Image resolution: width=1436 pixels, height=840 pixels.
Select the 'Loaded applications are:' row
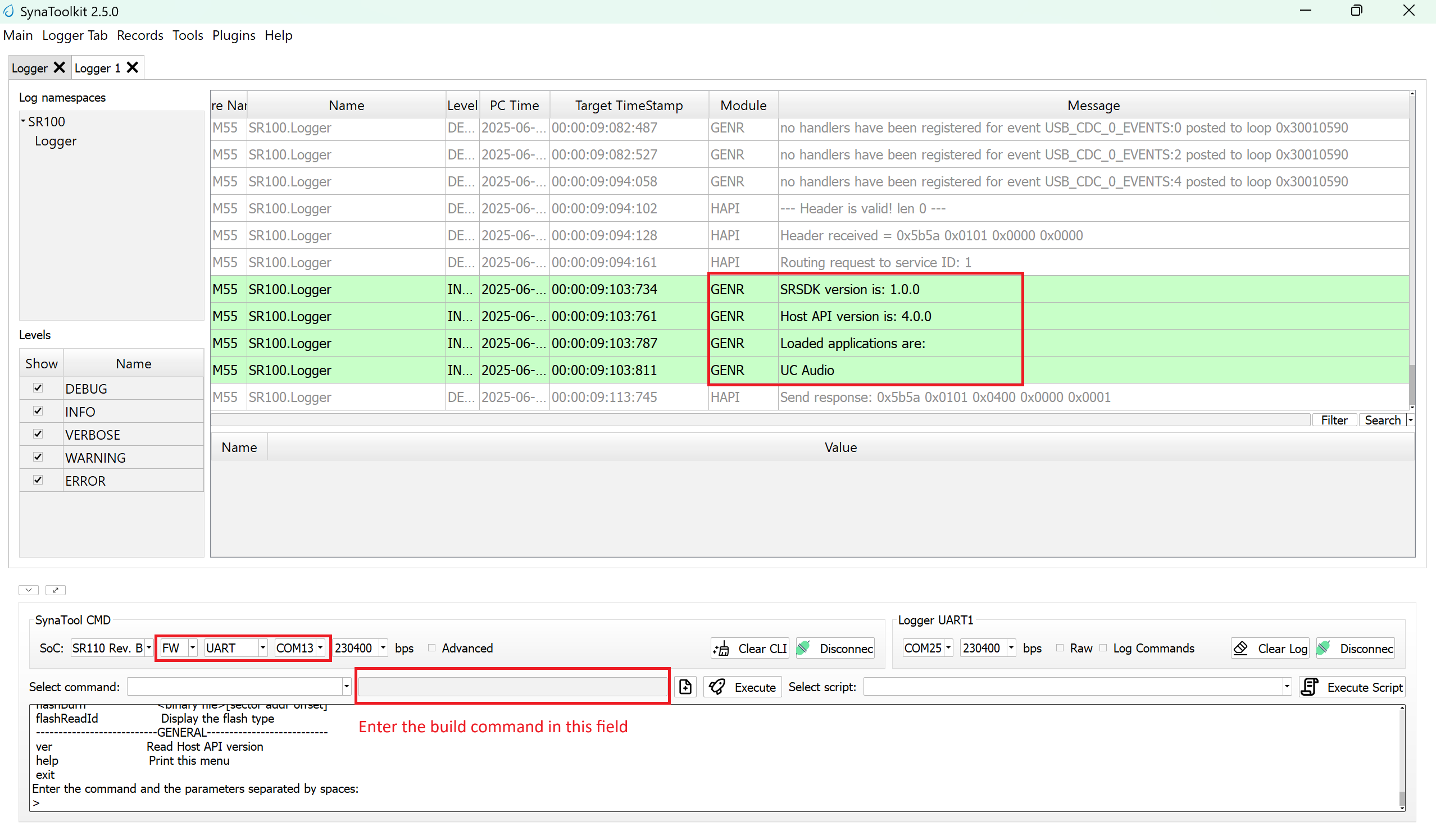pos(810,344)
